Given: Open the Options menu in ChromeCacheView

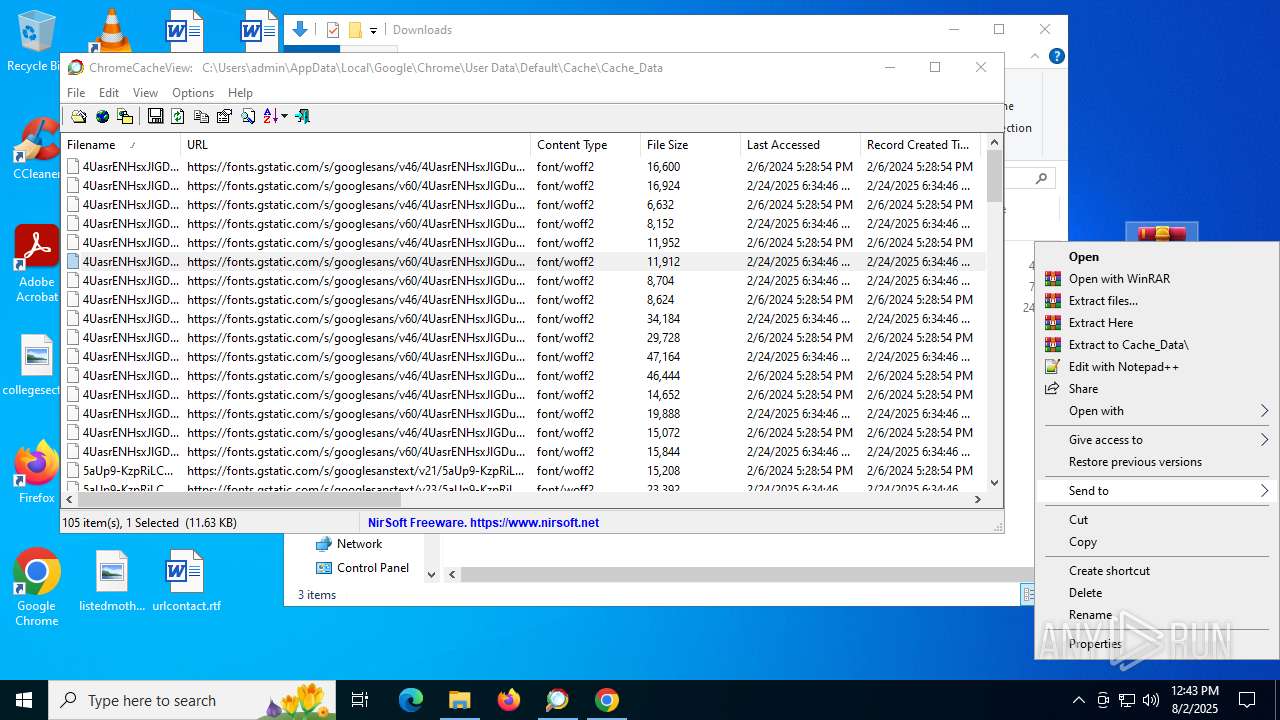Looking at the screenshot, I should [x=193, y=93].
